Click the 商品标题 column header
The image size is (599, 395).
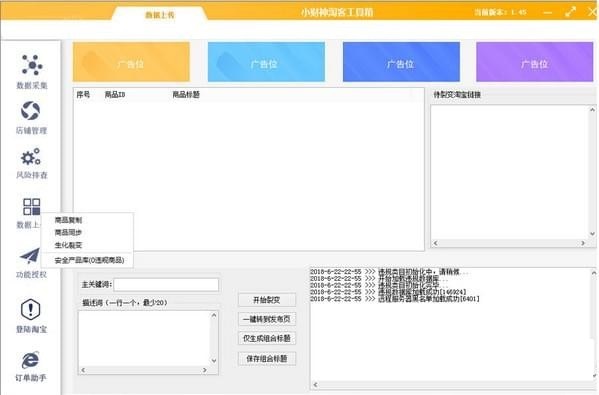pyautogui.click(x=186, y=94)
